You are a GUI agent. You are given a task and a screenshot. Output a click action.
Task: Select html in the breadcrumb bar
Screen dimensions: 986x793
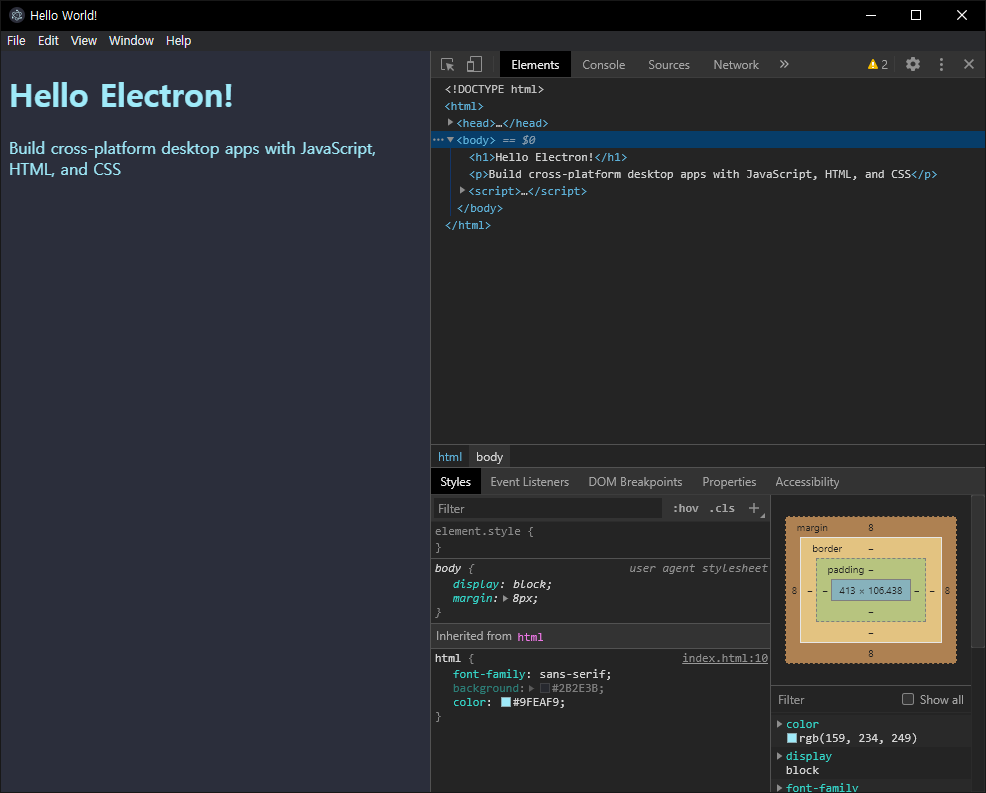coord(450,457)
